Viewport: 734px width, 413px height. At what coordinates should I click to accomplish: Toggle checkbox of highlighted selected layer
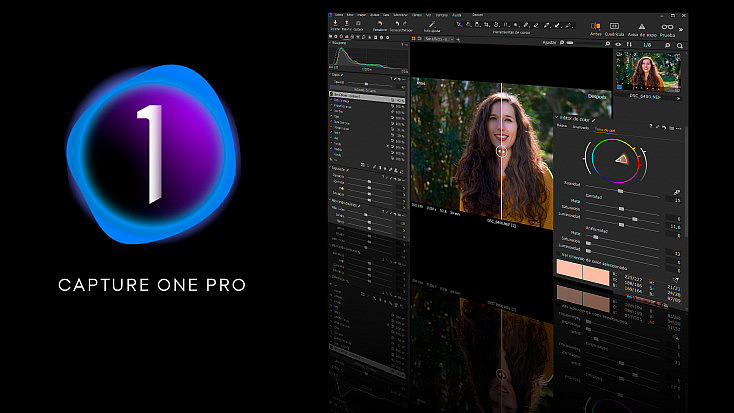332,94
